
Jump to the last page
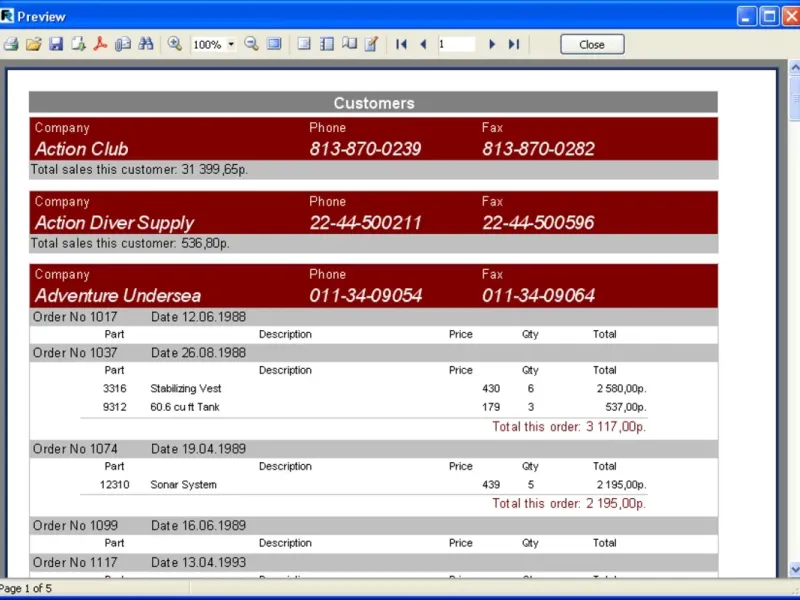click(x=513, y=44)
